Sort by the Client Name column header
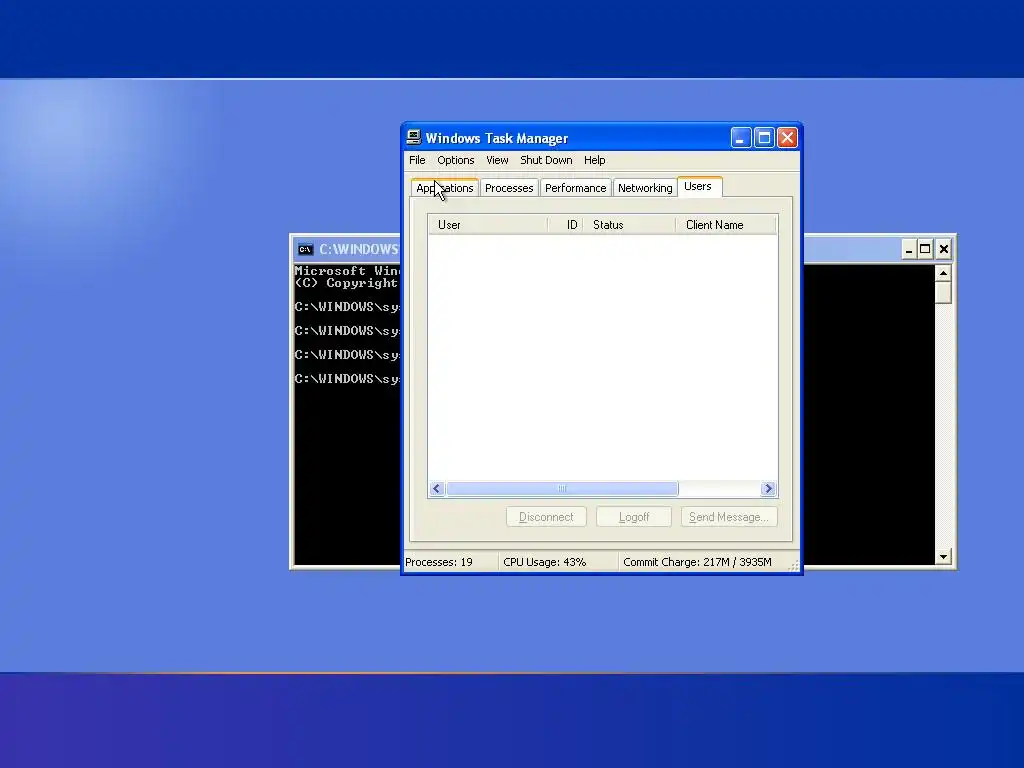Viewport: 1024px width, 768px height. [x=726, y=225]
